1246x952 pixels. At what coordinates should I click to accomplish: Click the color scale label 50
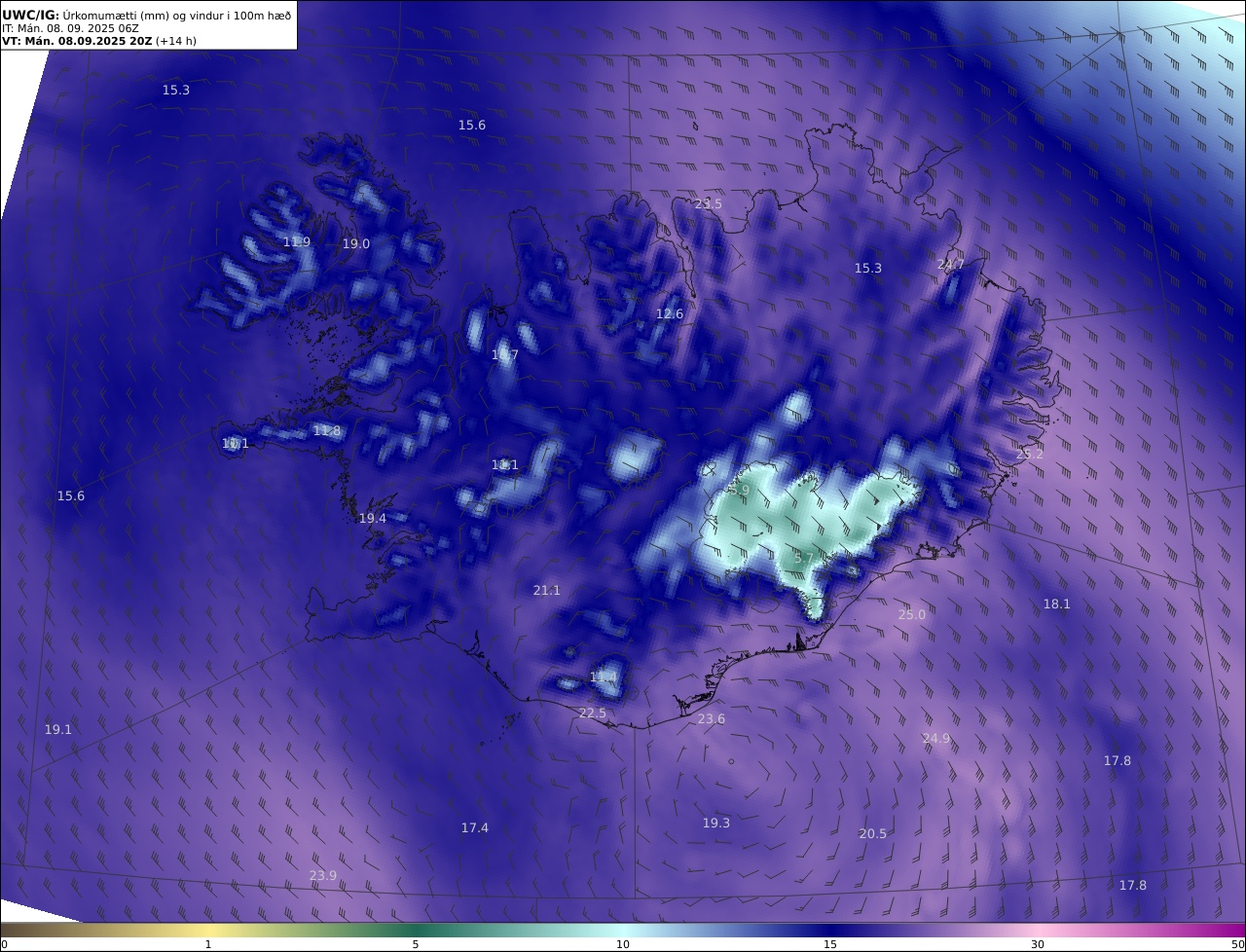[x=1237, y=945]
